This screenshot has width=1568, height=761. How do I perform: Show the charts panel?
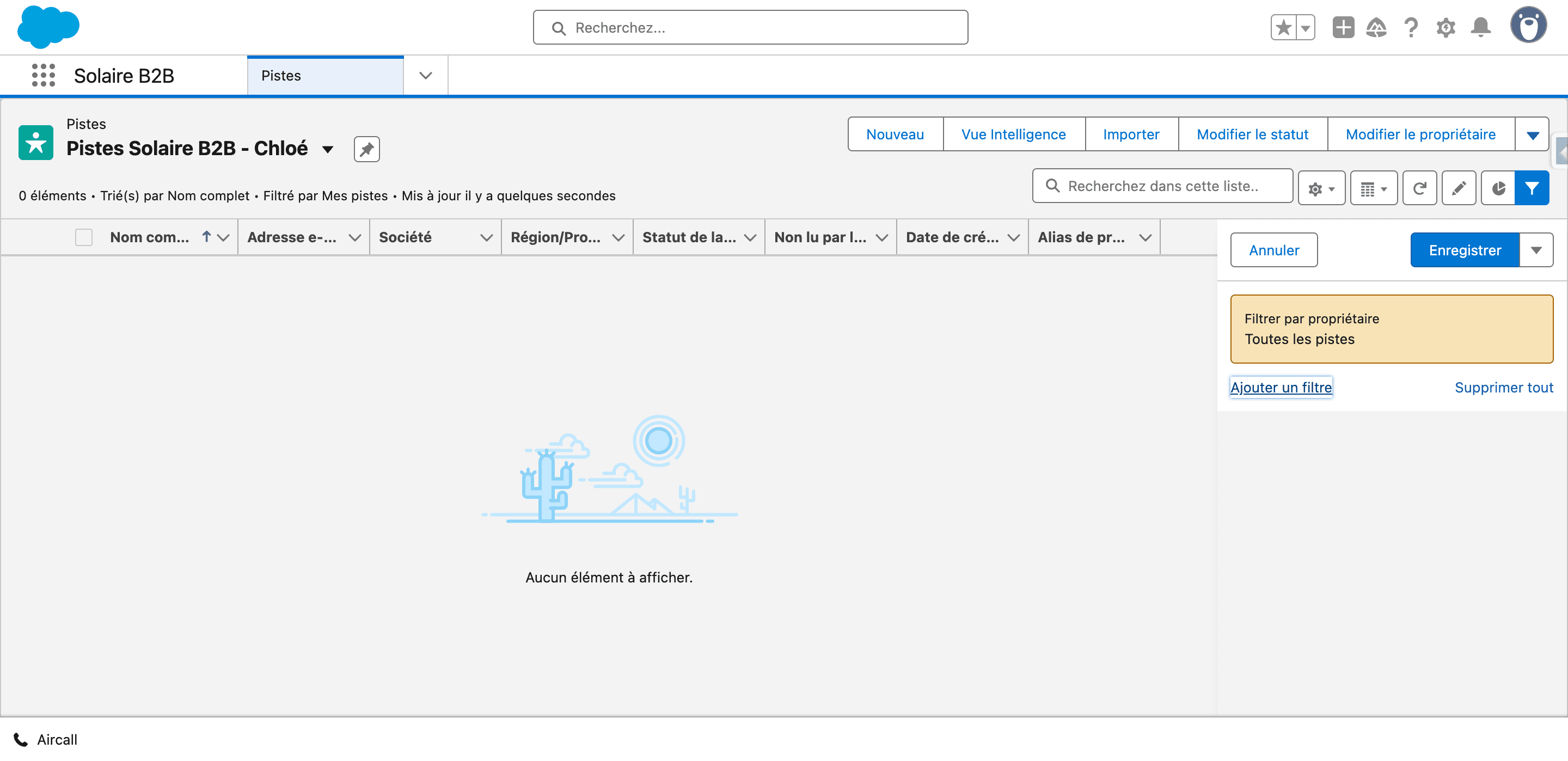tap(1498, 188)
